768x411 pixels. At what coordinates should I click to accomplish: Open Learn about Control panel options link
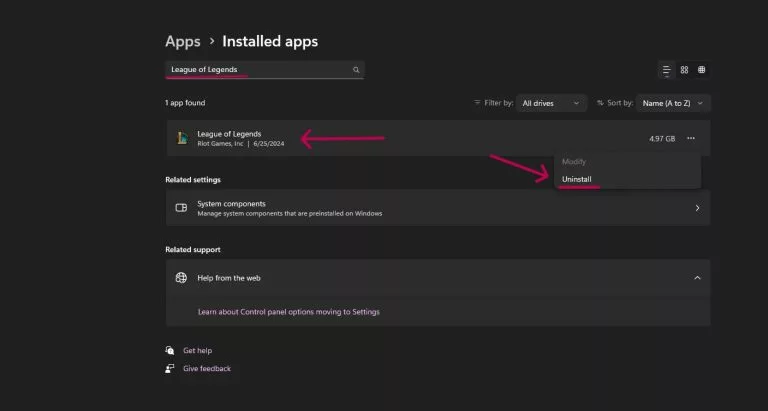[288, 312]
